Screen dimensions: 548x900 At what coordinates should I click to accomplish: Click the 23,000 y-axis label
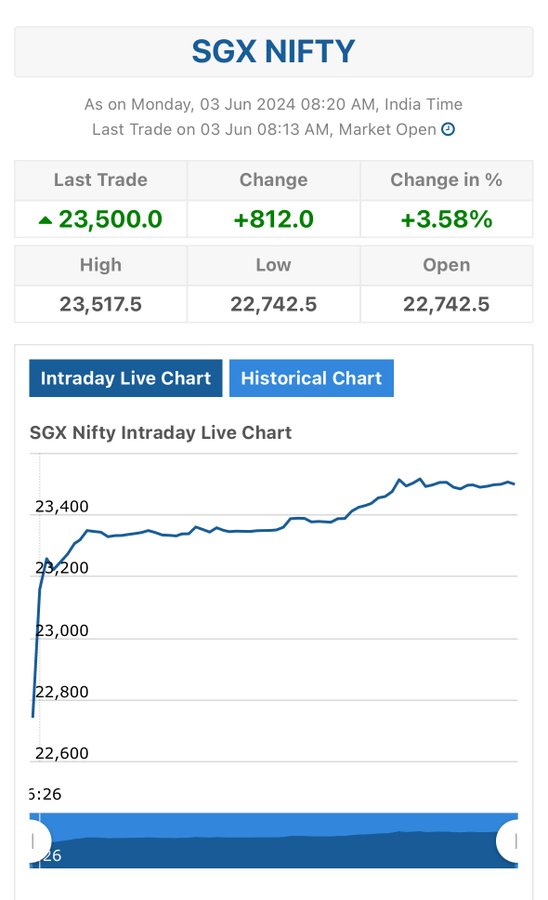(x=62, y=630)
